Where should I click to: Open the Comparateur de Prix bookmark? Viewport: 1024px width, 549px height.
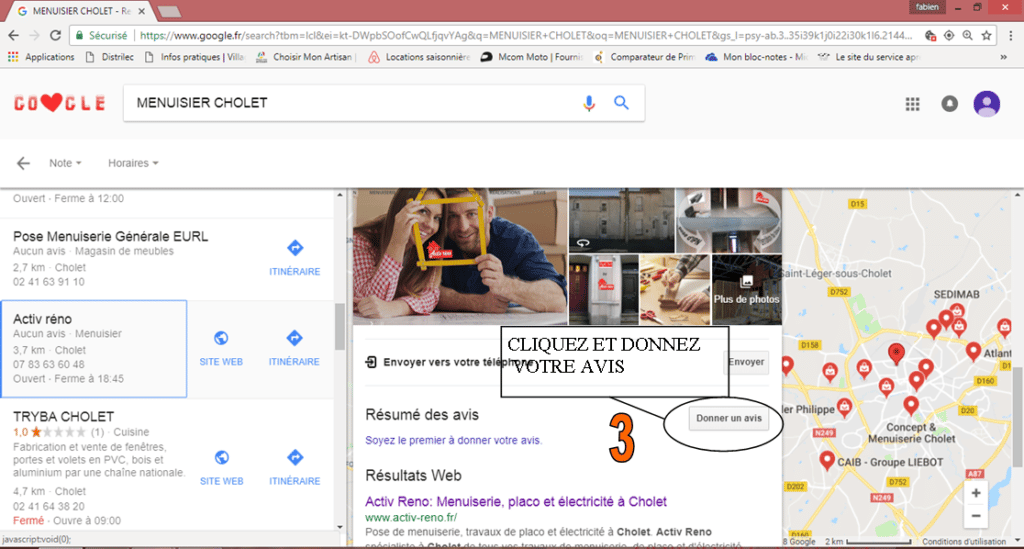coord(644,57)
